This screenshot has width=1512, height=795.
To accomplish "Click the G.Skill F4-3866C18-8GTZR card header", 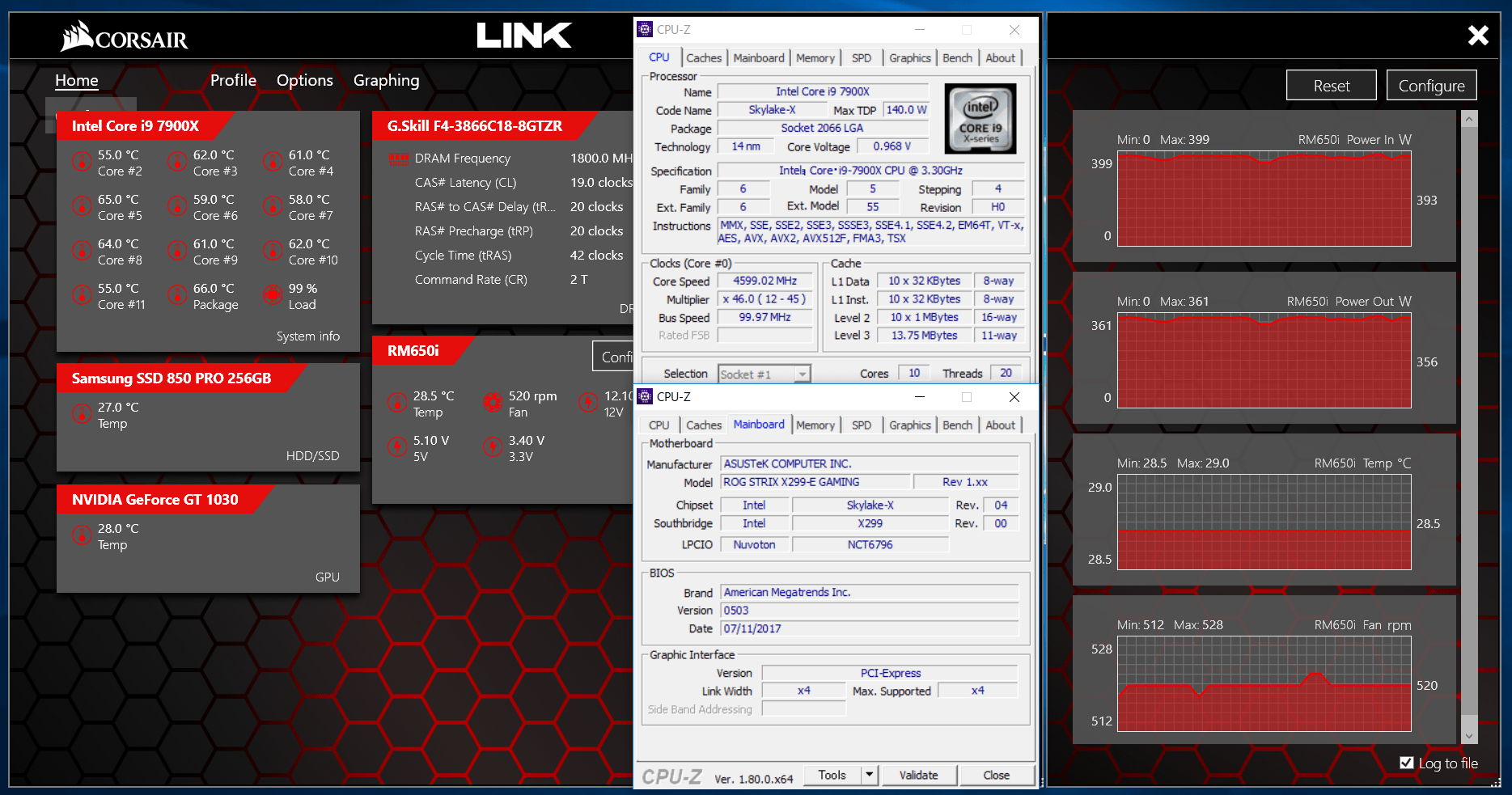I will (x=485, y=126).
